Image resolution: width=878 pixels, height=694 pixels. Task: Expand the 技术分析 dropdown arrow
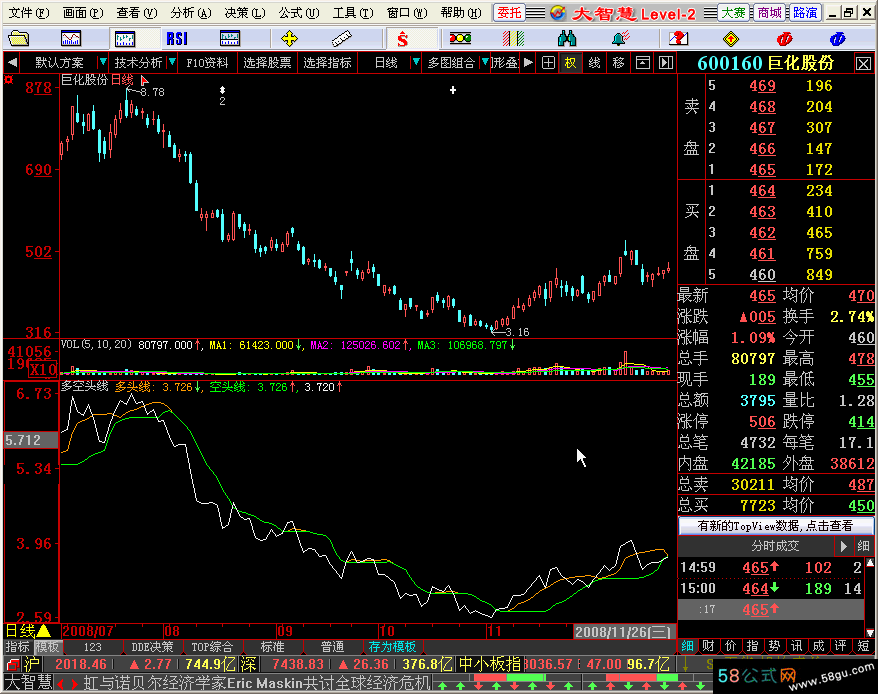pyautogui.click(x=172, y=62)
